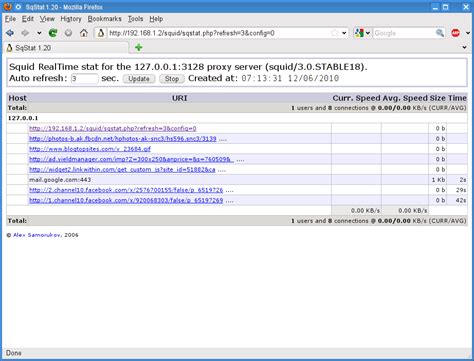This screenshot has height=361, width=474.
Task: Go back with the Back arrow
Action: coord(10,33)
